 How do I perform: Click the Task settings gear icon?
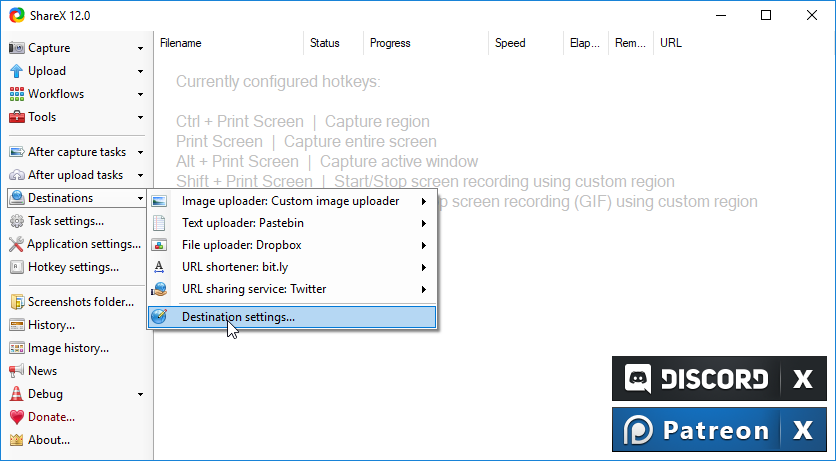pyautogui.click(x=17, y=221)
